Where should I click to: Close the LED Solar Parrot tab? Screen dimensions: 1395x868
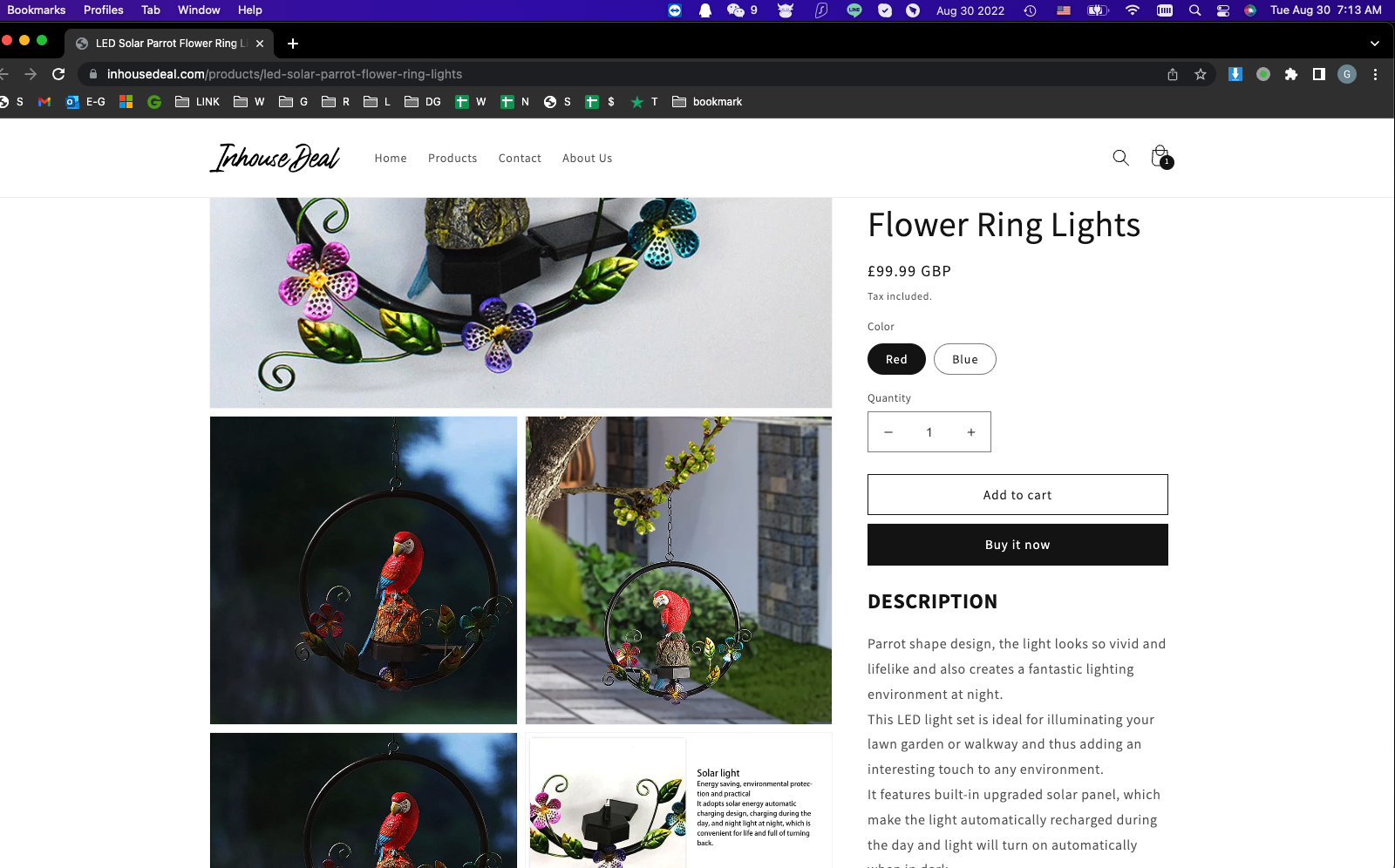click(260, 43)
